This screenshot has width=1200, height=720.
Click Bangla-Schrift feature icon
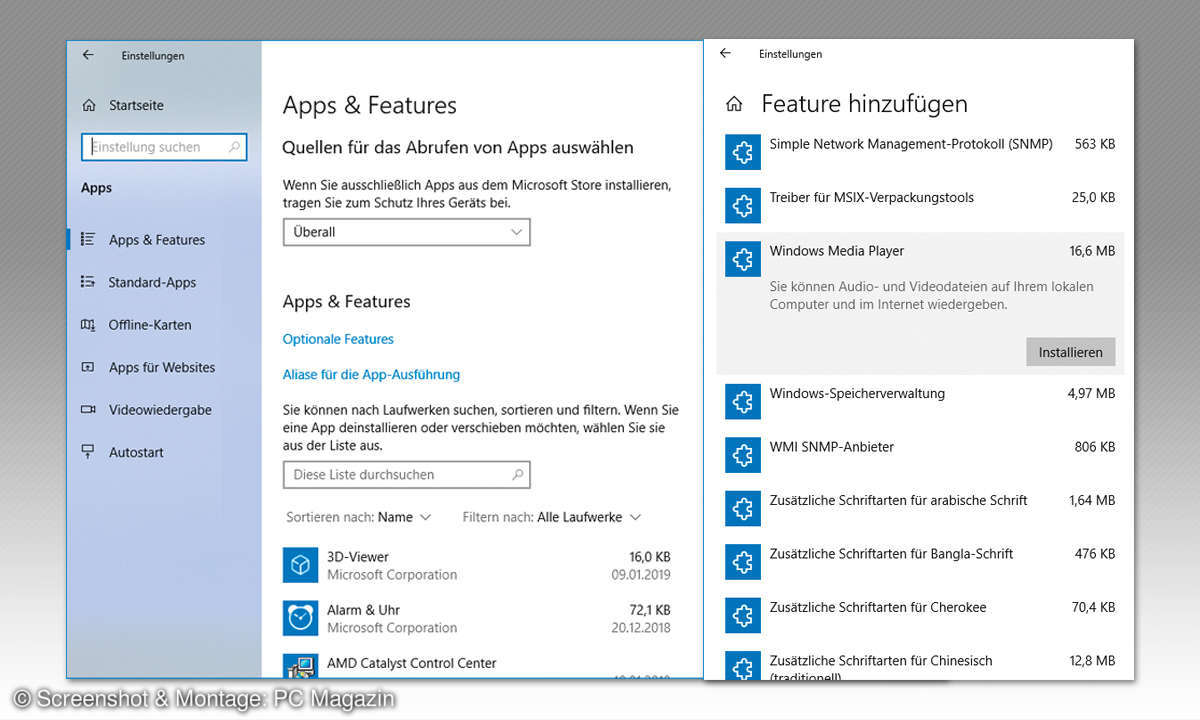(743, 562)
